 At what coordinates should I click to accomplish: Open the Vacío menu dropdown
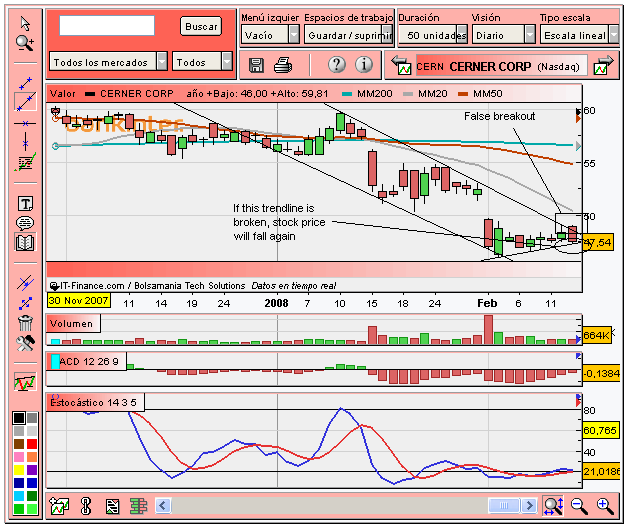click(270, 35)
